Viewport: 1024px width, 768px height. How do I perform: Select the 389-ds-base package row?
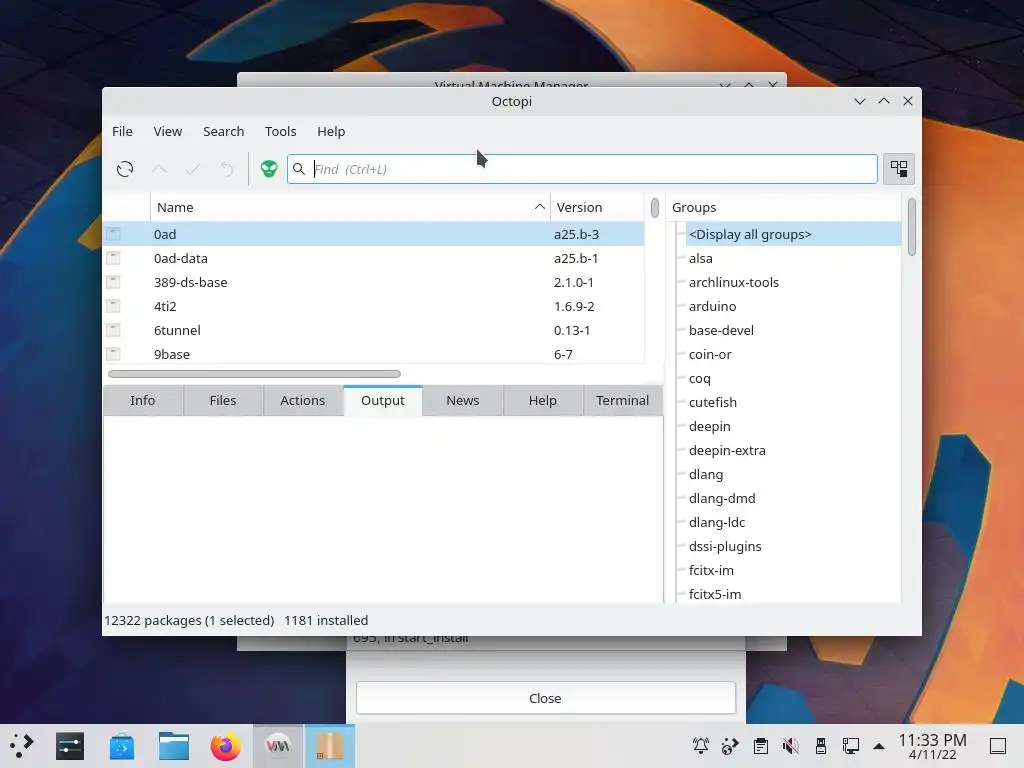(x=374, y=282)
